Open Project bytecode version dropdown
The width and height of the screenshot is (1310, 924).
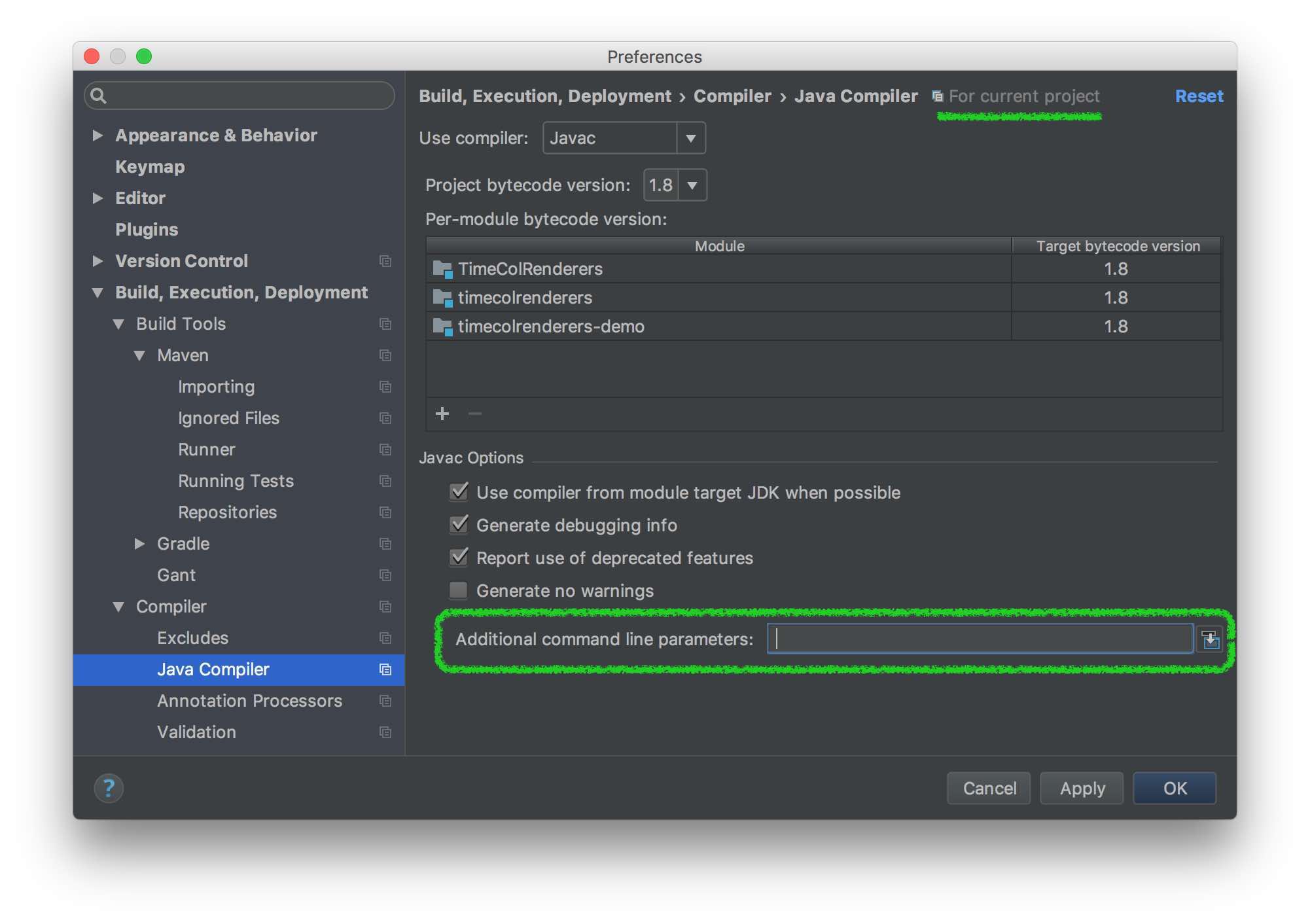[692, 185]
